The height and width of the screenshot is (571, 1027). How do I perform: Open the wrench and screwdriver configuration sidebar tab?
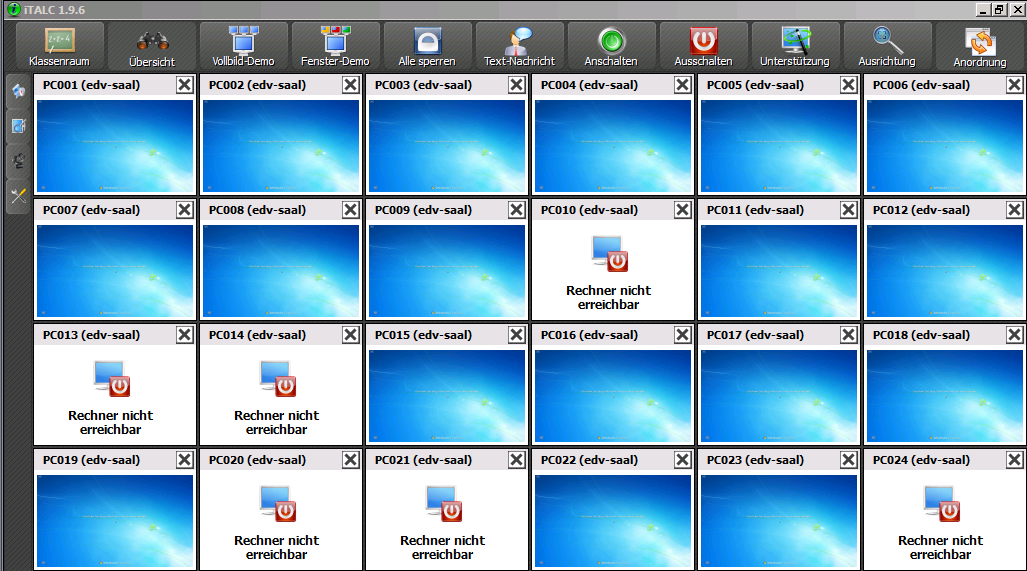click(x=18, y=196)
